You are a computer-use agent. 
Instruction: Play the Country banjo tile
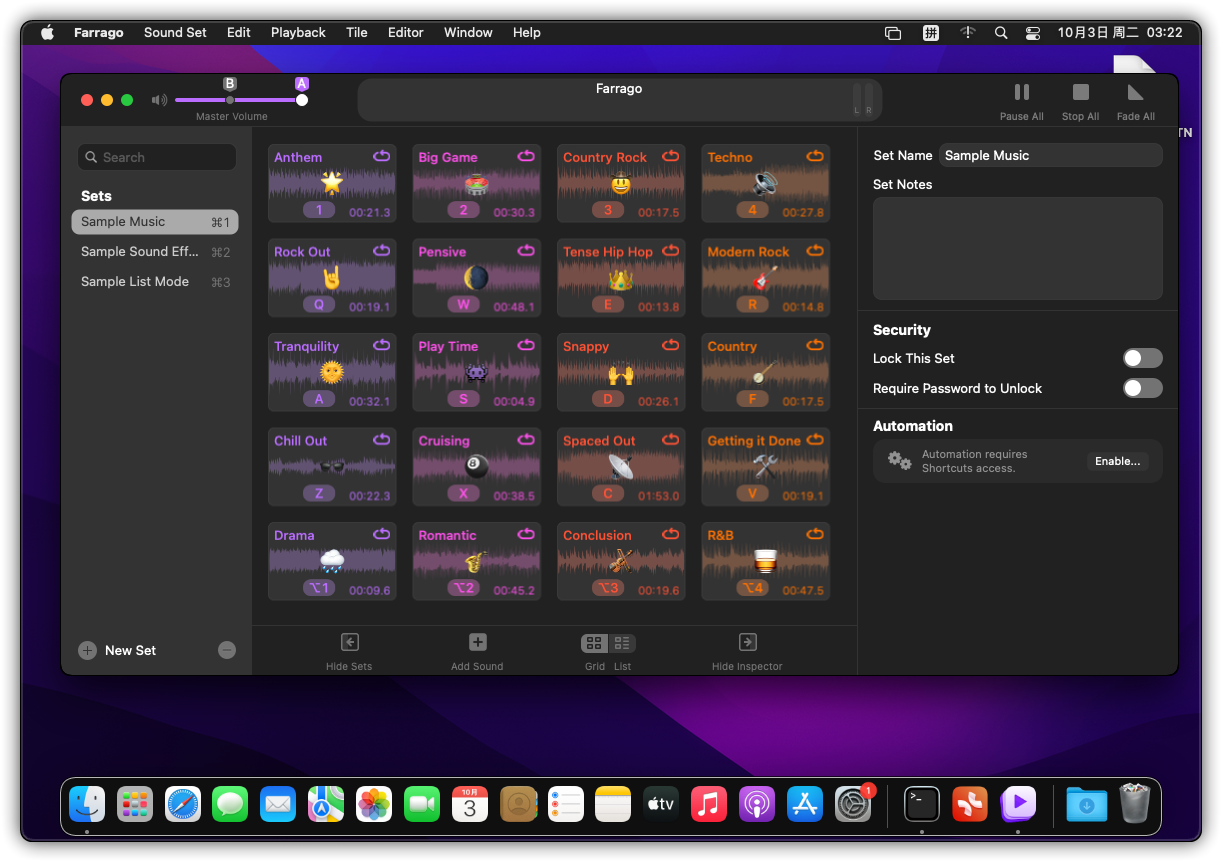pos(765,372)
